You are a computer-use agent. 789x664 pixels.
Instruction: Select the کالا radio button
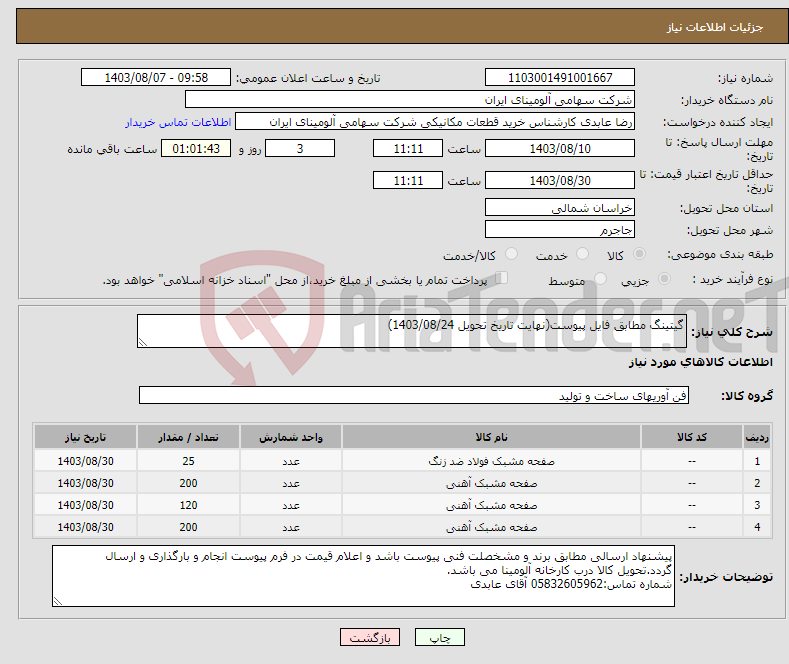pos(639,254)
